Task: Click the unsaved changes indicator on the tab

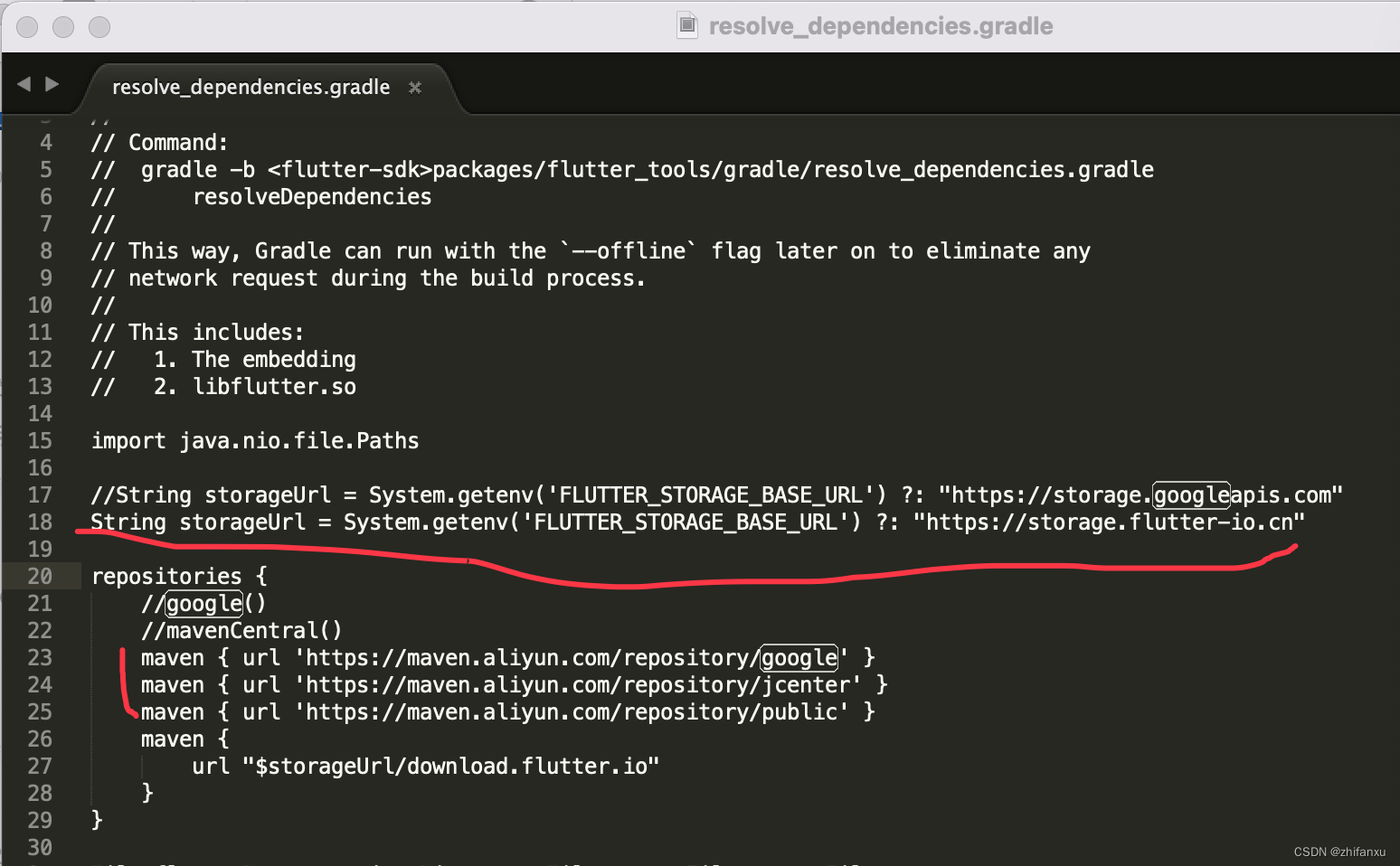Action: click(415, 88)
